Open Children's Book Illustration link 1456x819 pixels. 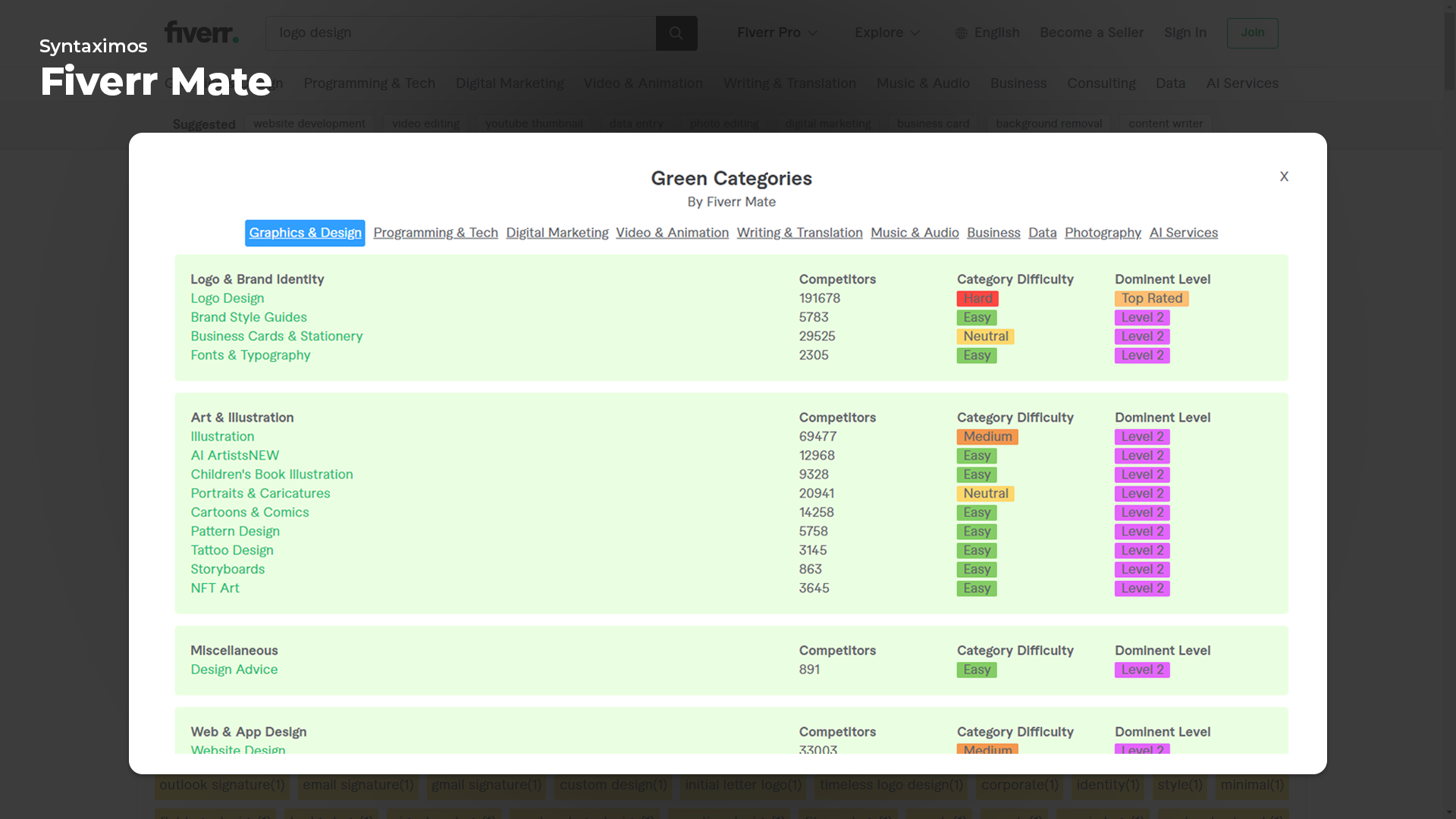pyautogui.click(x=271, y=474)
